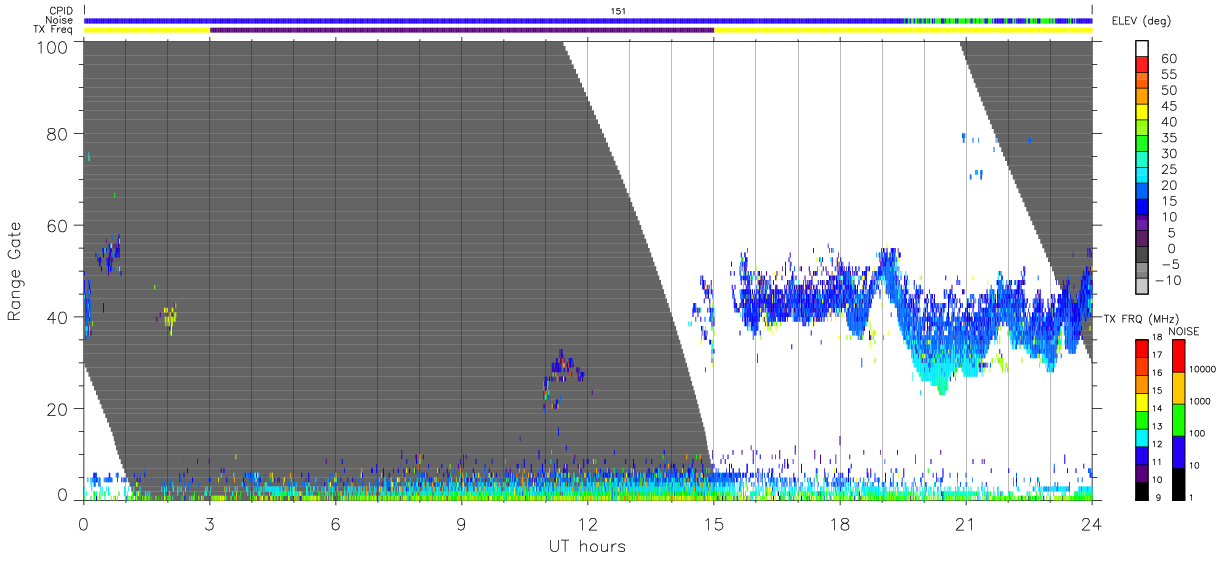Click the black 9–10 MHz TX frequency swatch
Viewport: 1228px width, 567px height.
(x=1143, y=491)
